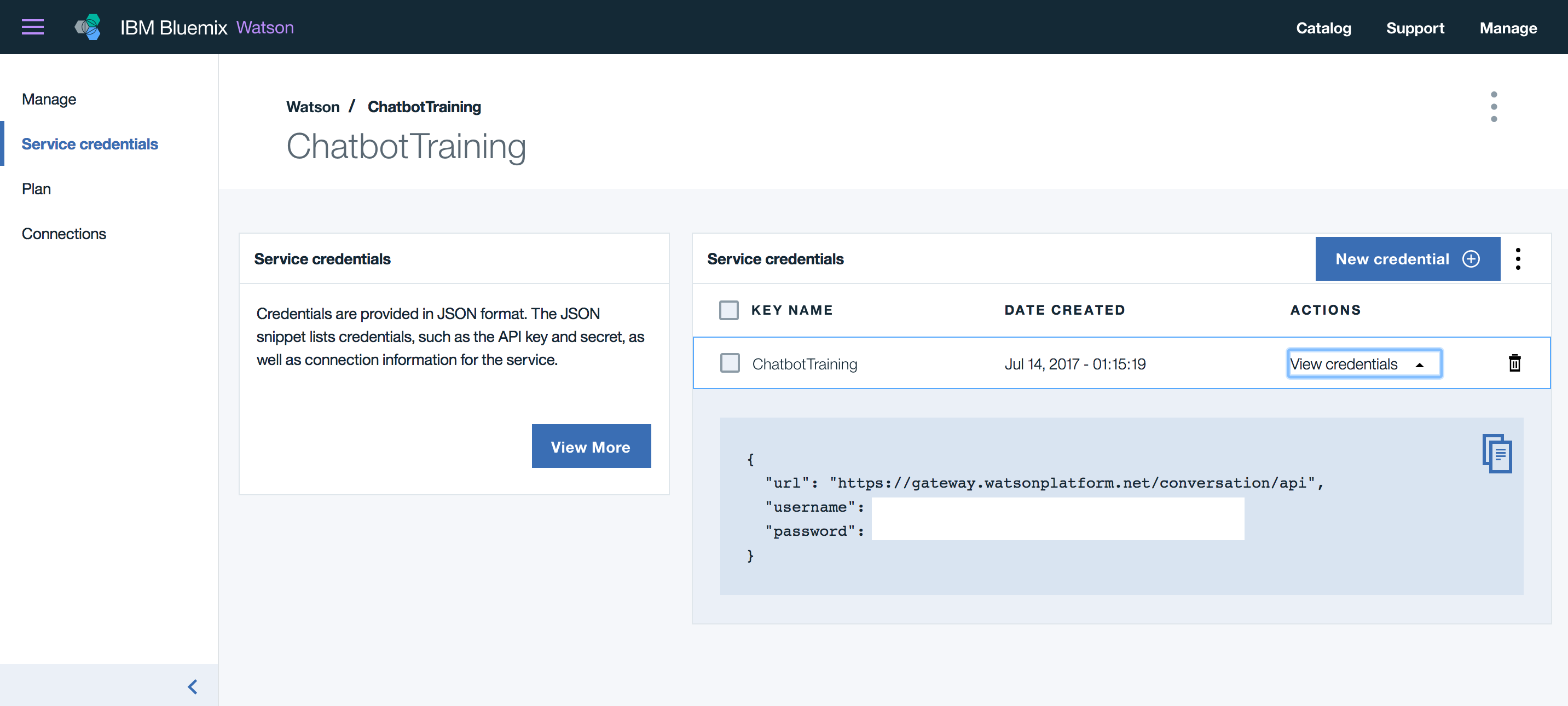Click the left Service credentials card title
The width and height of the screenshot is (1568, 706).
point(322,259)
